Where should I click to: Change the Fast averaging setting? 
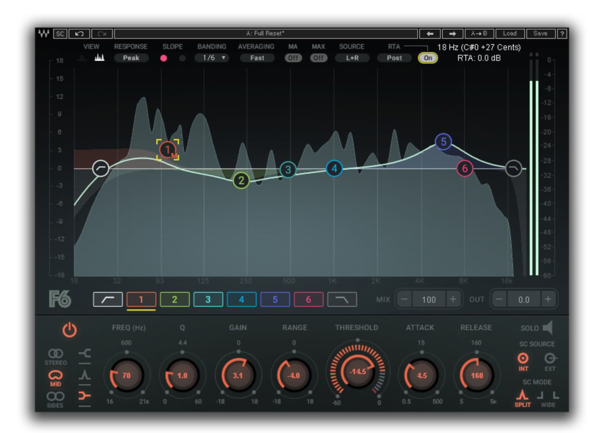[257, 58]
